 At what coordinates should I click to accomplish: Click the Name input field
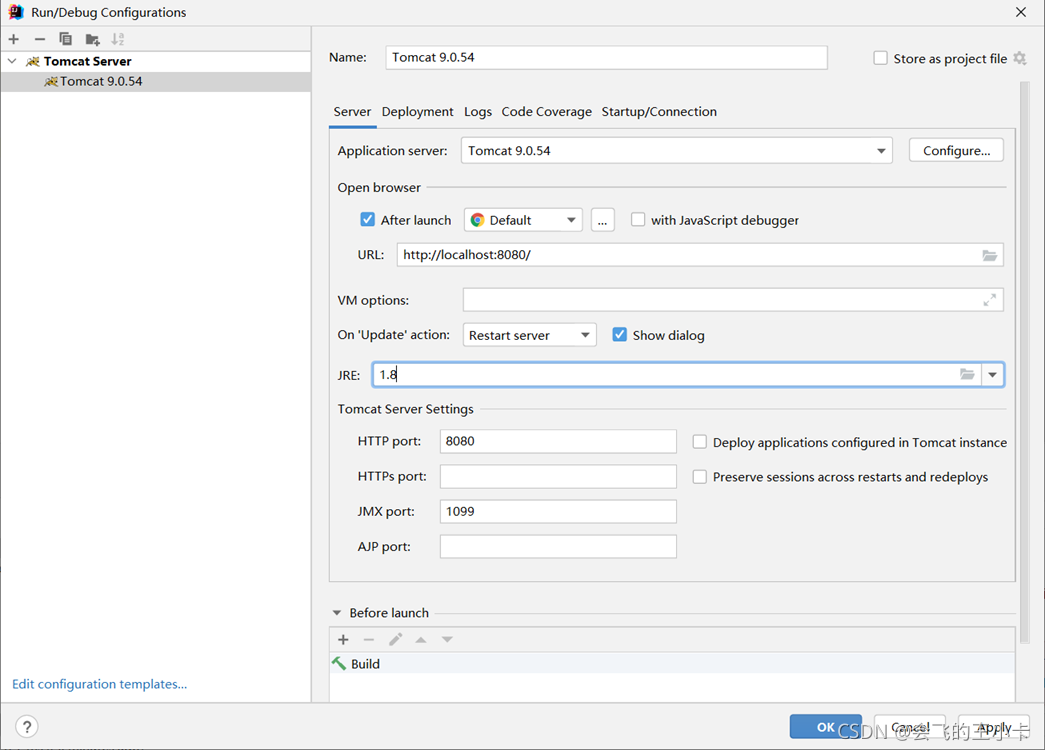[x=606, y=57]
